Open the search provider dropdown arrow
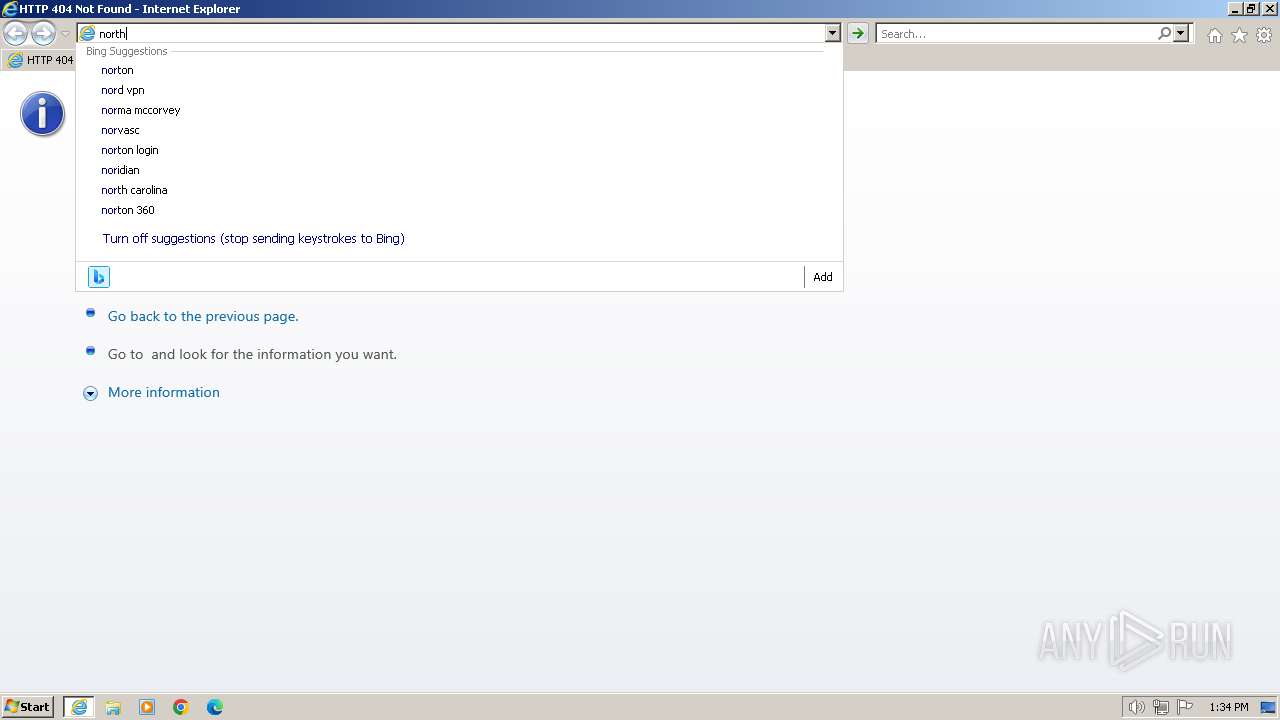The image size is (1280, 720). tap(1181, 34)
